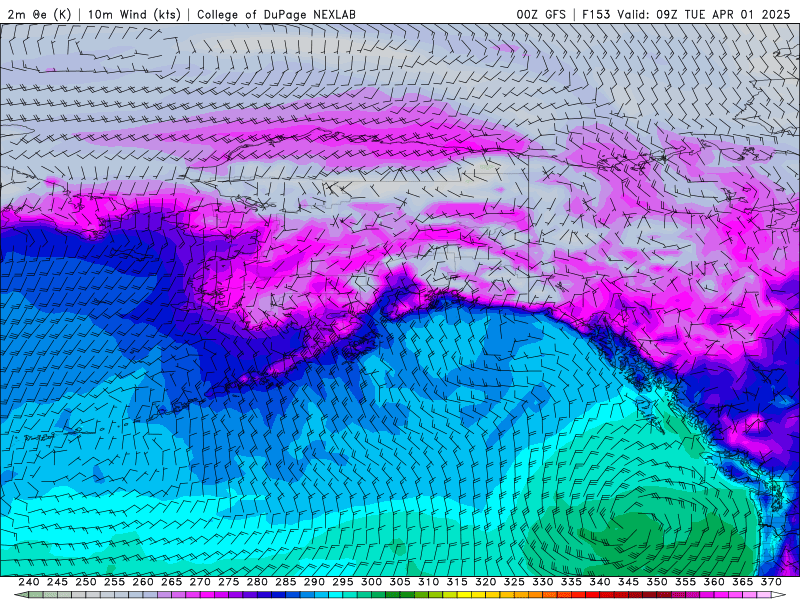Screen dimensions: 800x600
Task: Select the 240 value on the color scale
Action: (x=29, y=582)
